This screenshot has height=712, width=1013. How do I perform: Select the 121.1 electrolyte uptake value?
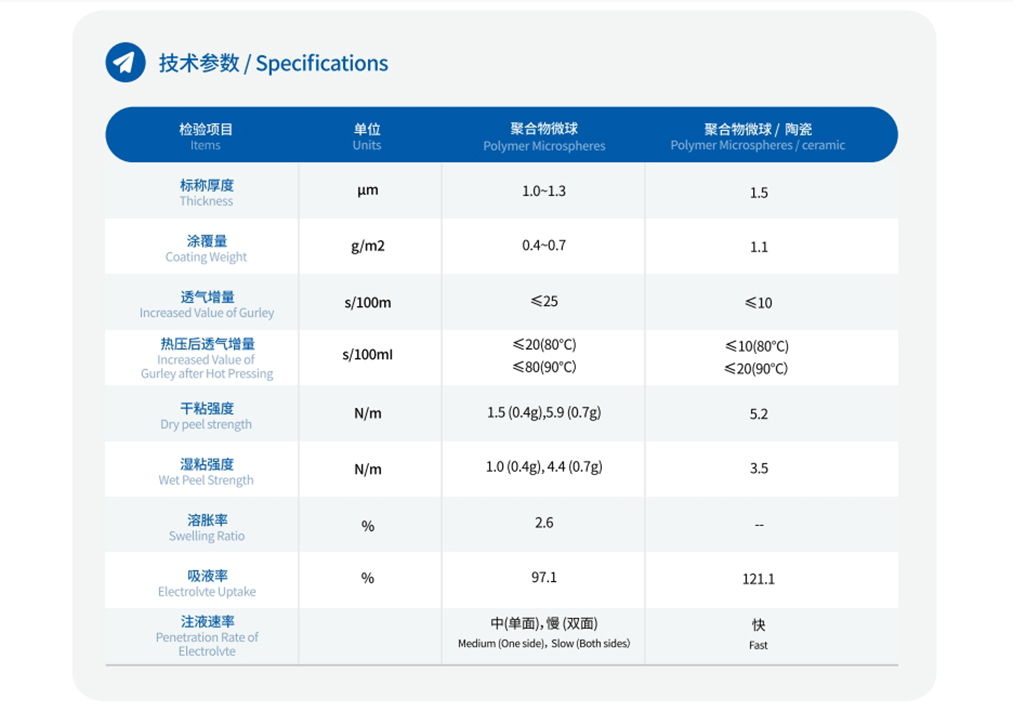[x=758, y=580]
